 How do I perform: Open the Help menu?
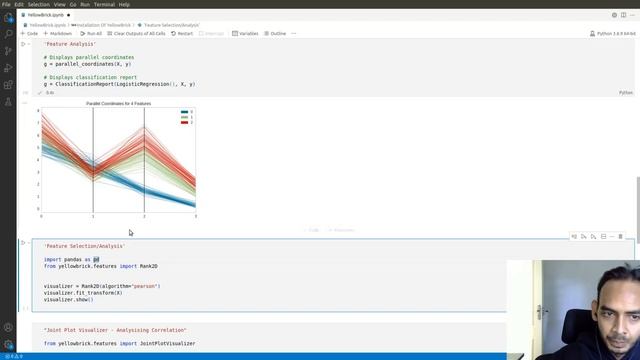point(124,4)
